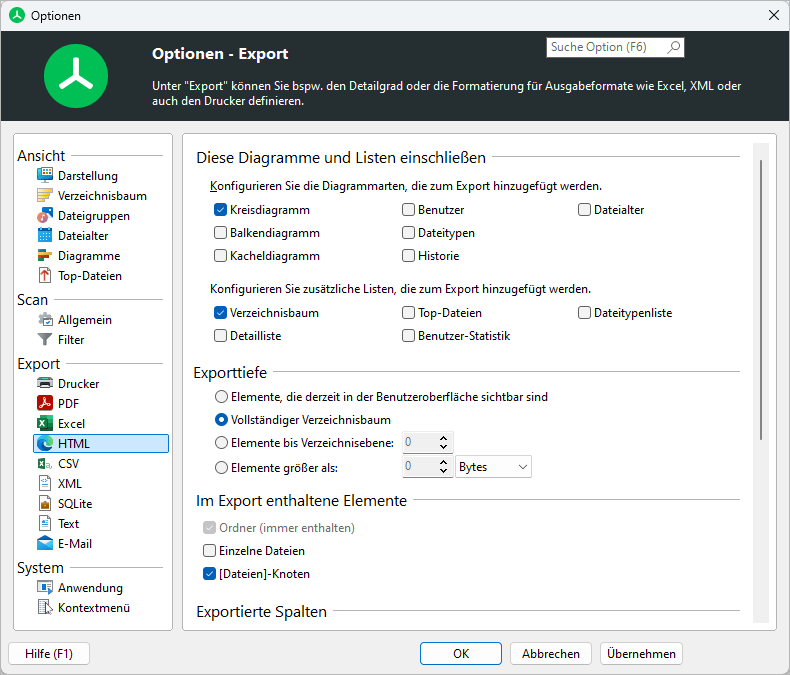Click the search magnifier icon
790x675 pixels.
click(674, 47)
